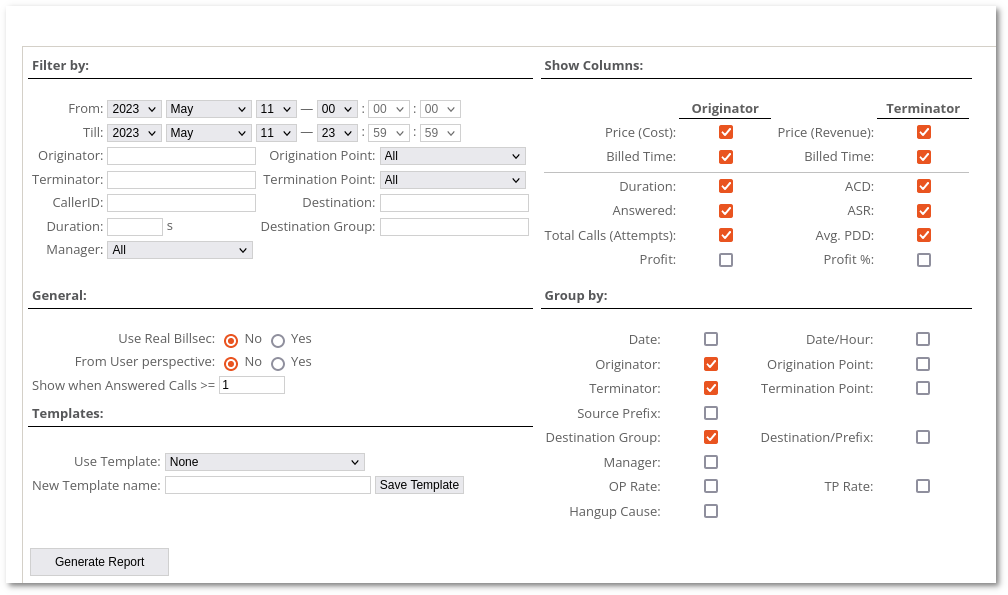Enable grouping by Hangup Cause
This screenshot has width=1008, height=595.
[711, 511]
